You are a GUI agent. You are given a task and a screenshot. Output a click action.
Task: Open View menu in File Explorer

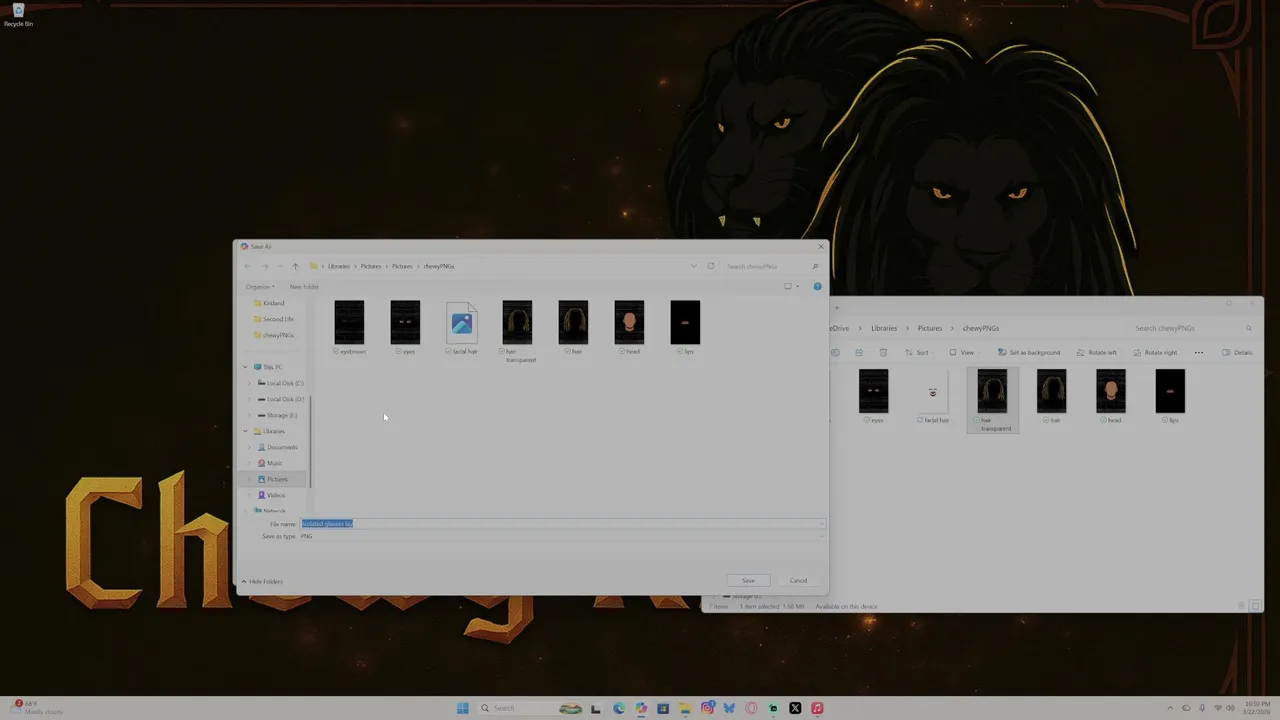[x=962, y=352]
